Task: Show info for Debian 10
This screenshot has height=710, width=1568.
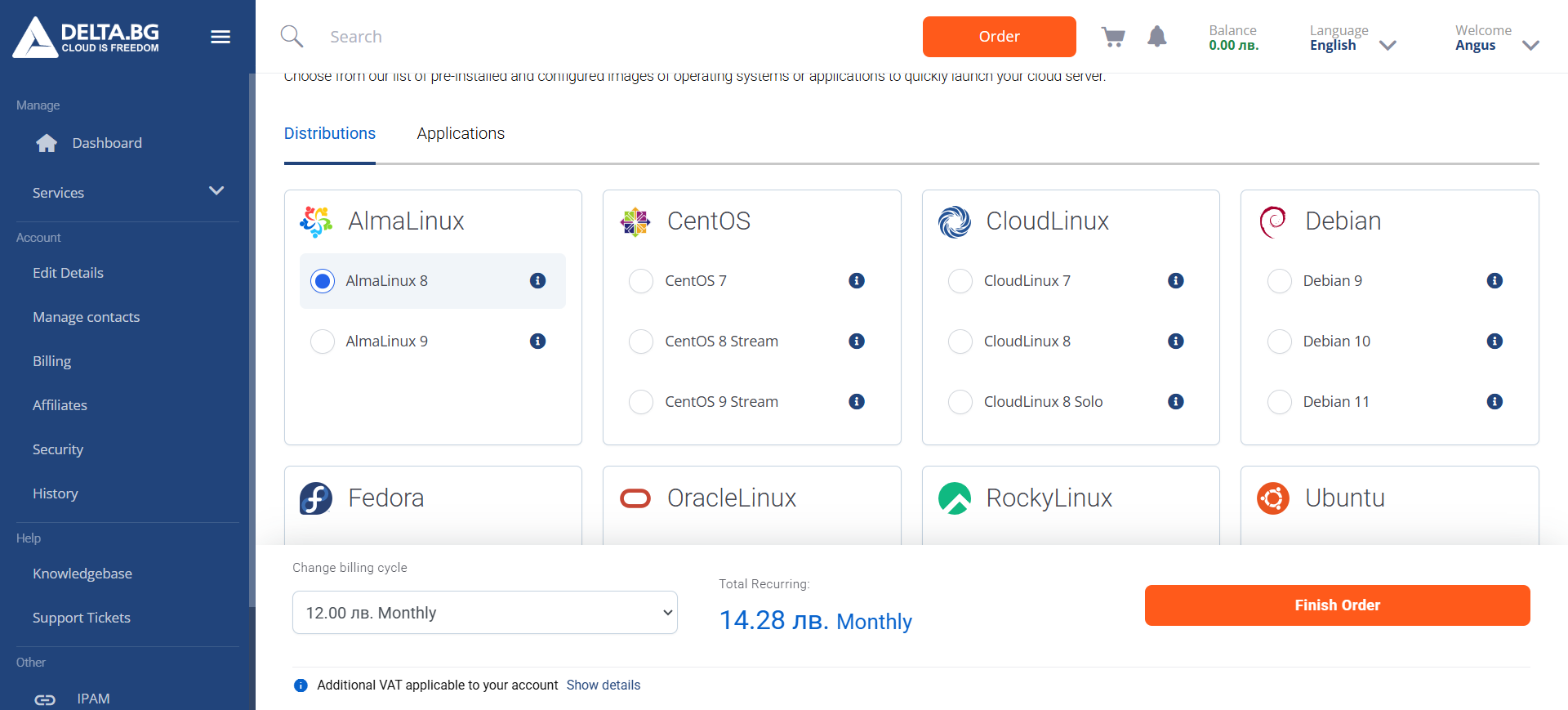Action: coord(1494,342)
